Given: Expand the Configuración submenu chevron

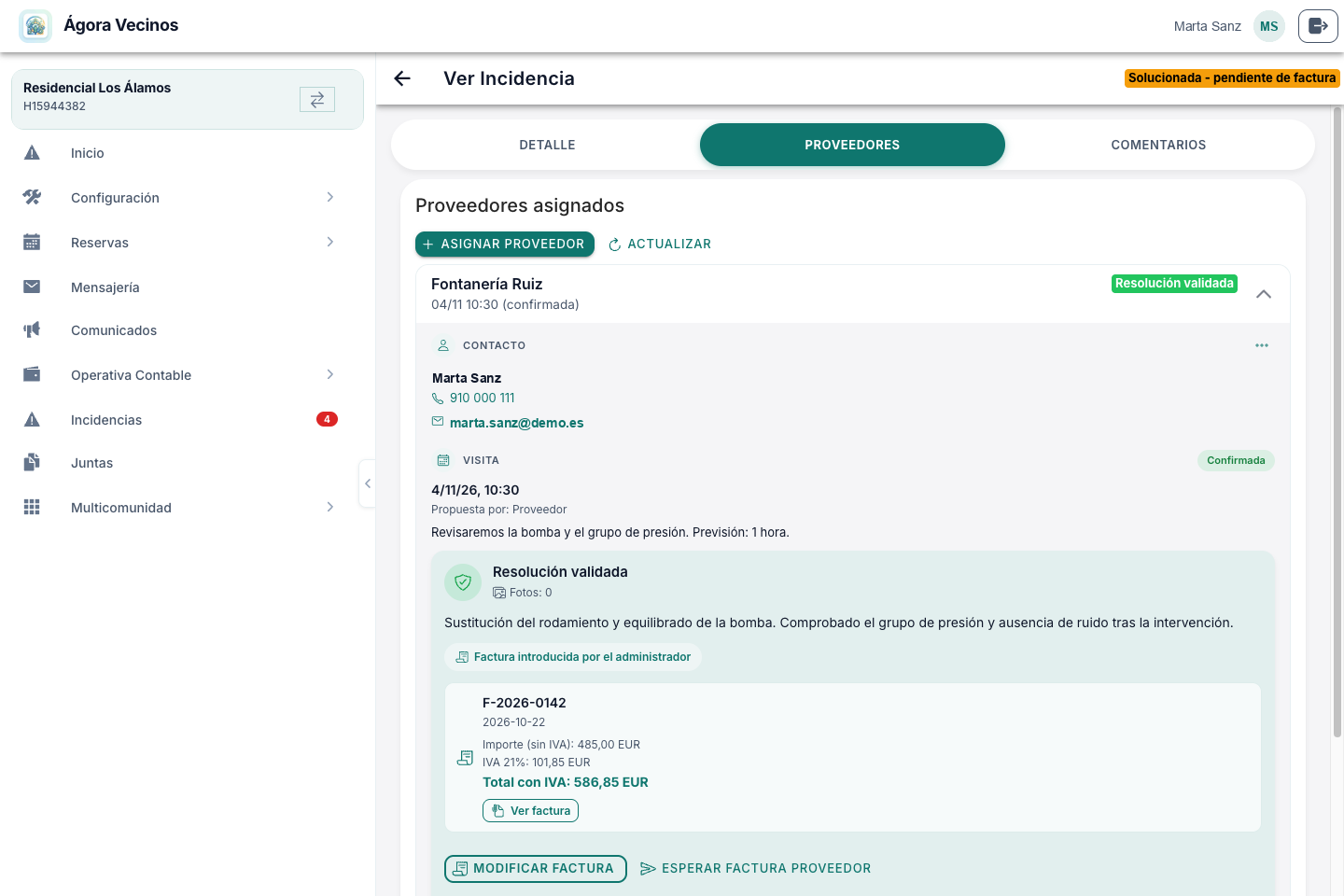Looking at the screenshot, I should point(330,197).
